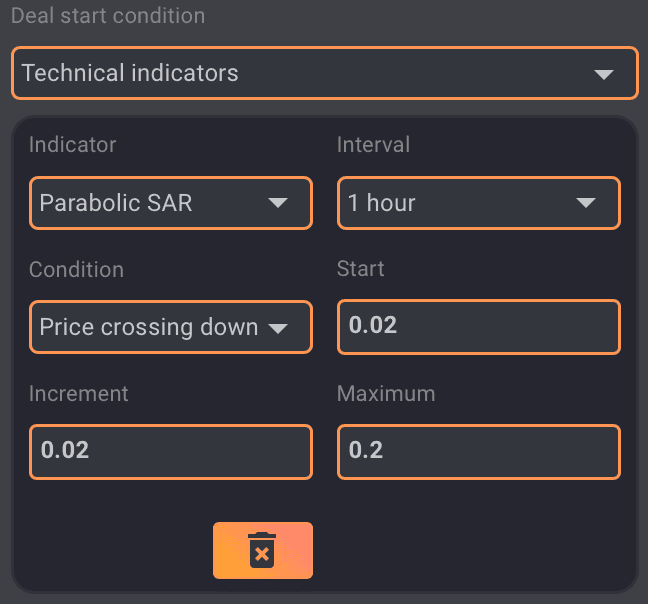Click the Deal start condition label
Screen dimensions: 648x604
pyautogui.click(x=108, y=17)
